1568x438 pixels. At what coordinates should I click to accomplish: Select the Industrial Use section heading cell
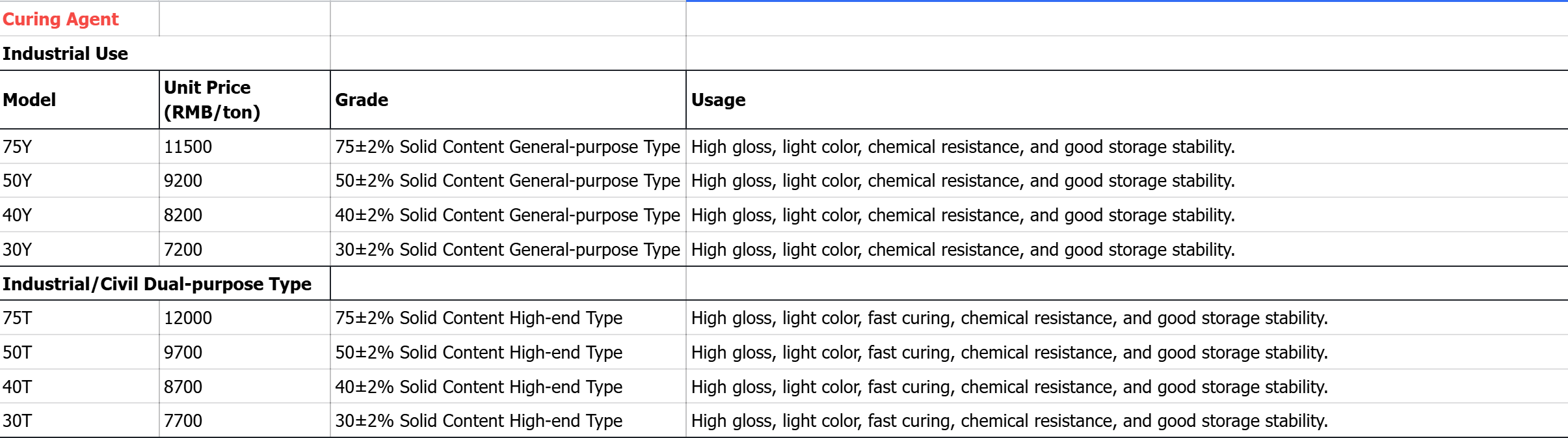point(165,53)
